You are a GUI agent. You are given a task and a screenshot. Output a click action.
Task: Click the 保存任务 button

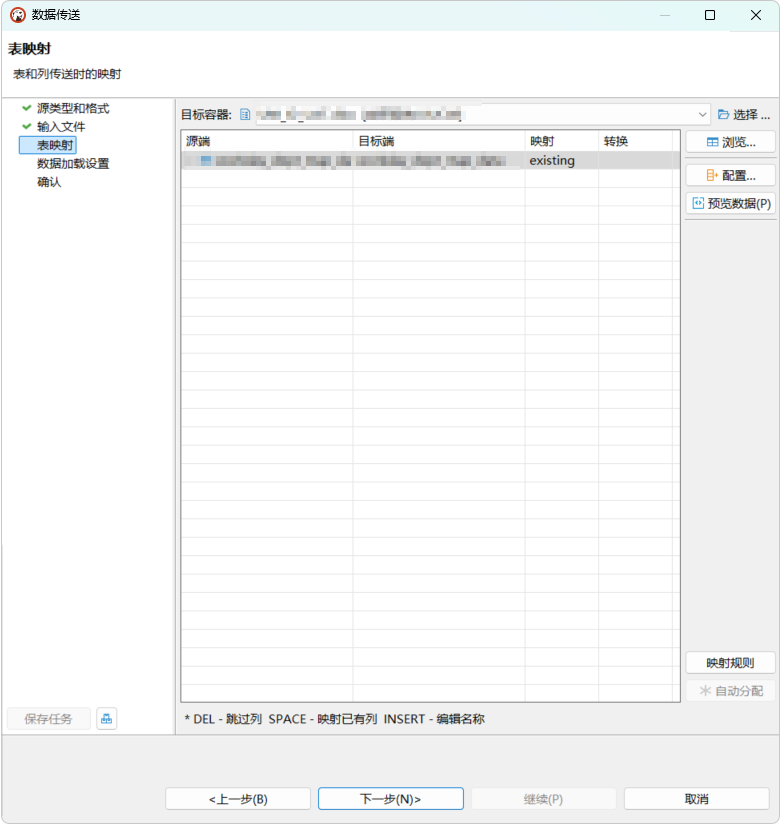[x=48, y=719]
